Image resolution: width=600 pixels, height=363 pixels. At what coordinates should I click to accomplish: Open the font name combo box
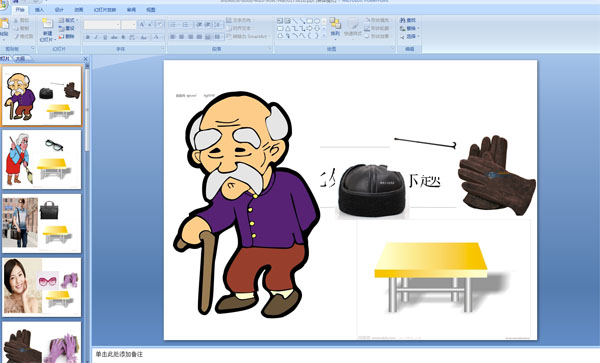point(102,25)
